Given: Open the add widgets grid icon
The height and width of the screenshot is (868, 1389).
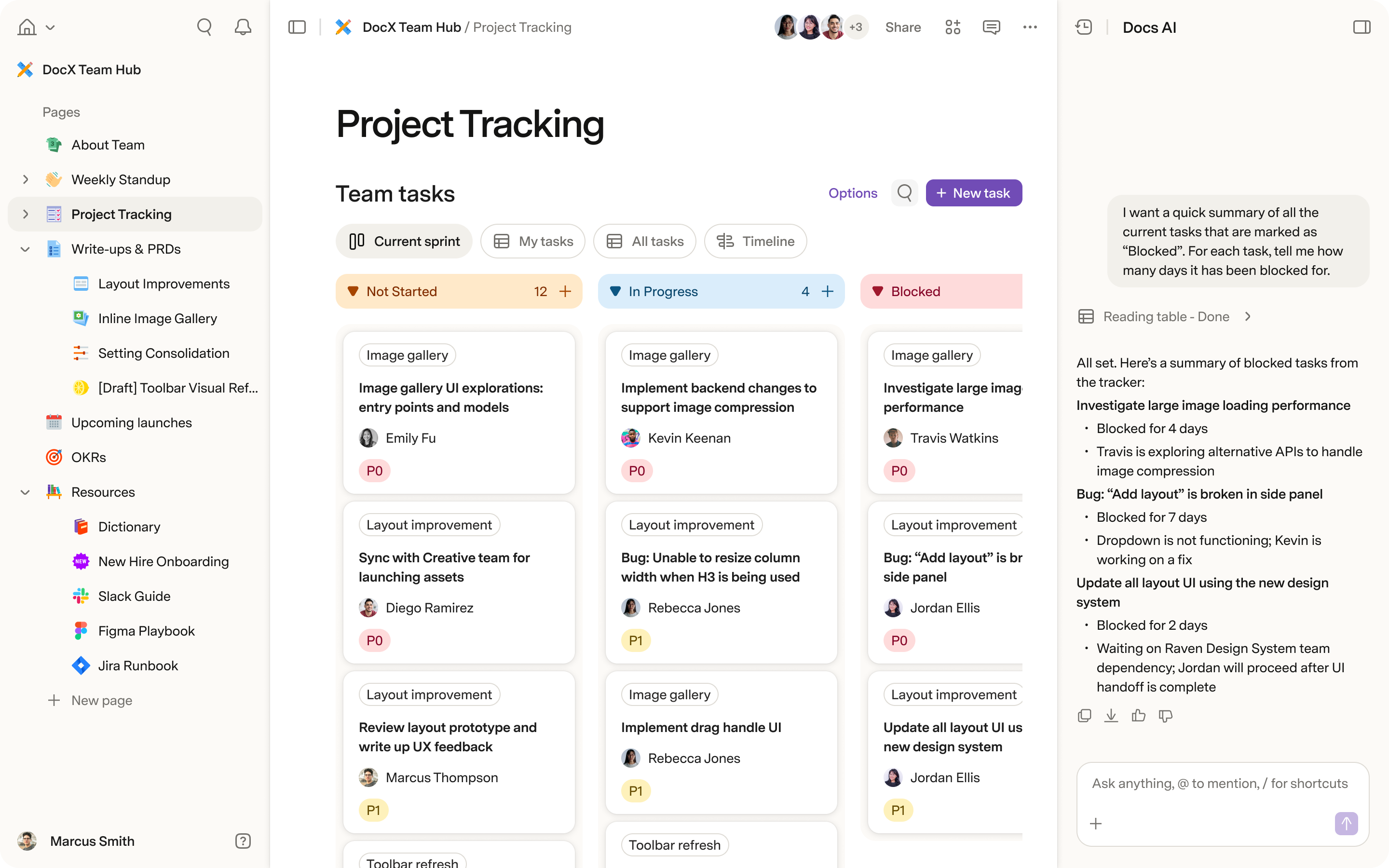Looking at the screenshot, I should (x=953, y=27).
